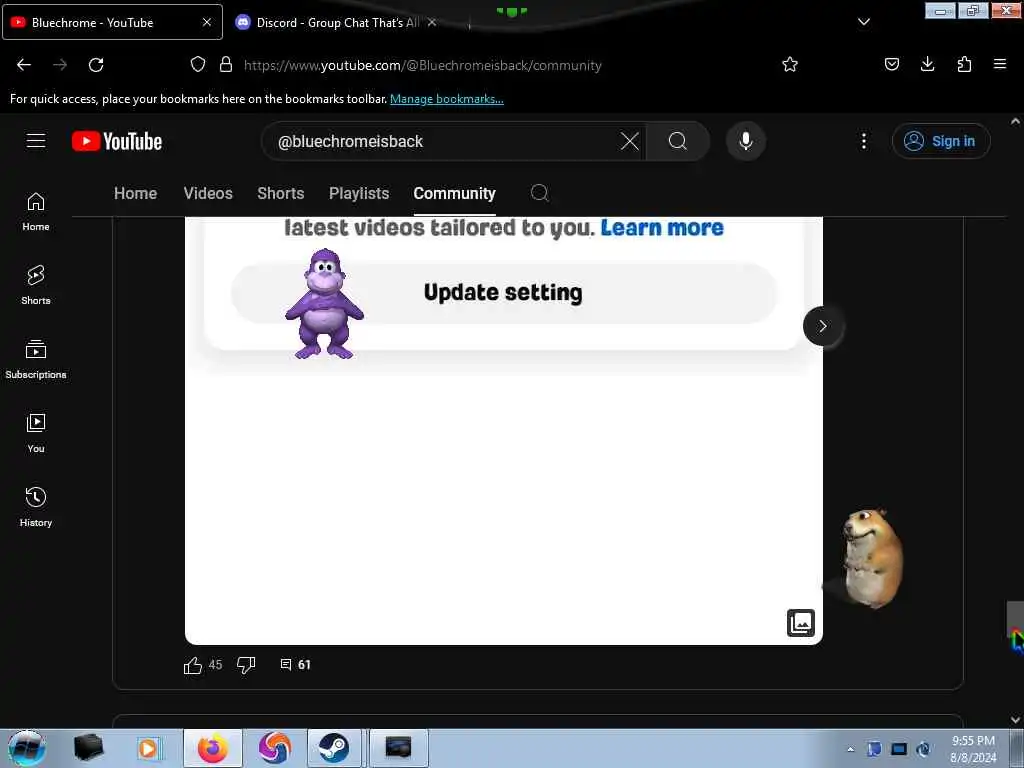Open Shorts in the left sidebar
This screenshot has width=1024, height=768.
[36, 285]
